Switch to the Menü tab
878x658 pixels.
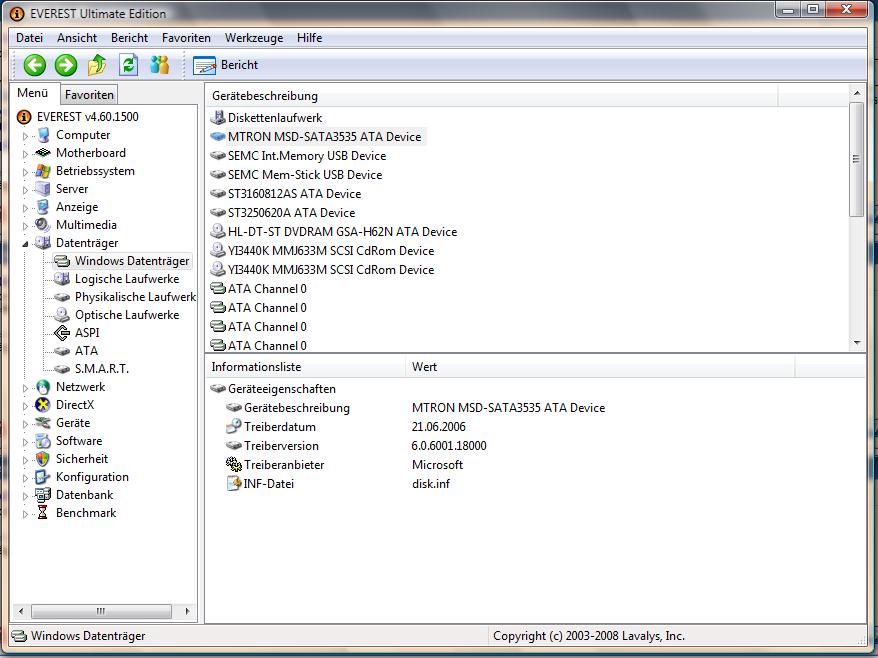pos(32,93)
